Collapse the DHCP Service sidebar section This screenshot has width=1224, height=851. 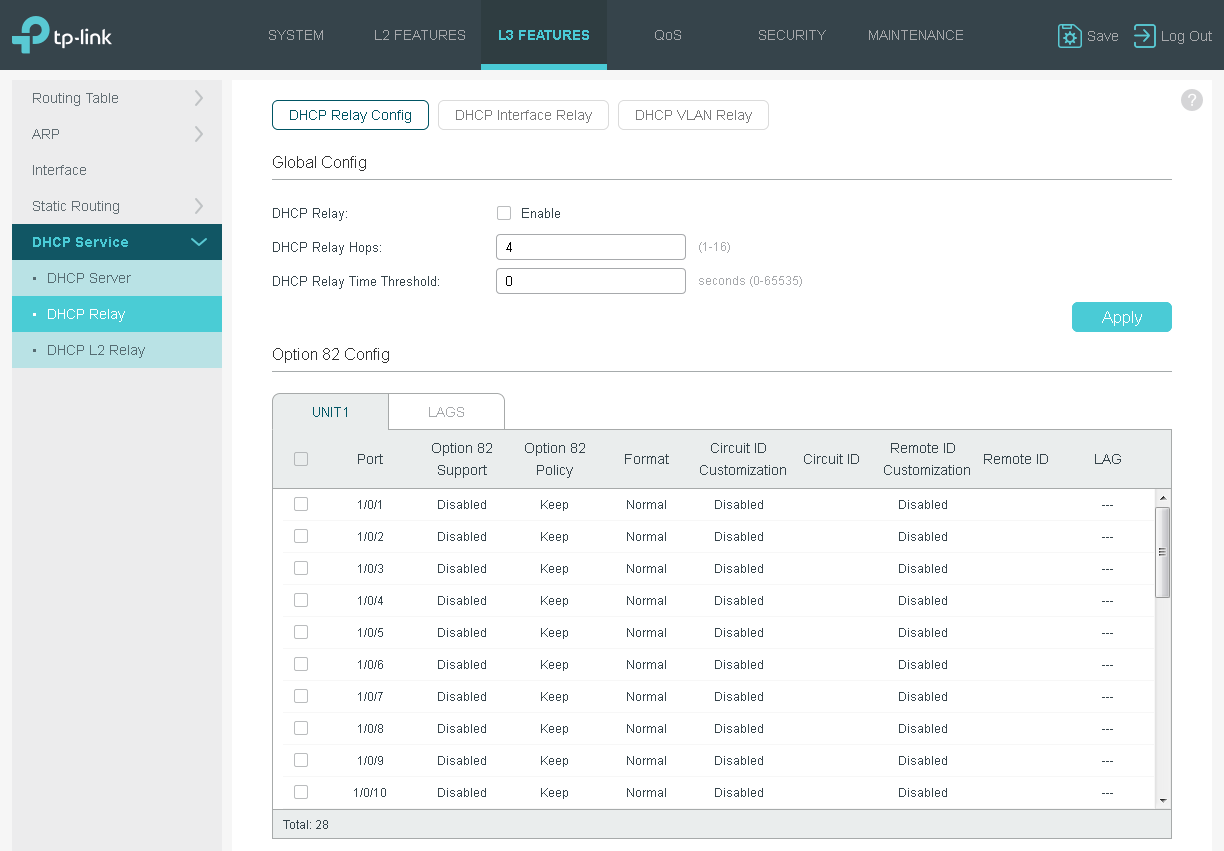tap(117, 242)
